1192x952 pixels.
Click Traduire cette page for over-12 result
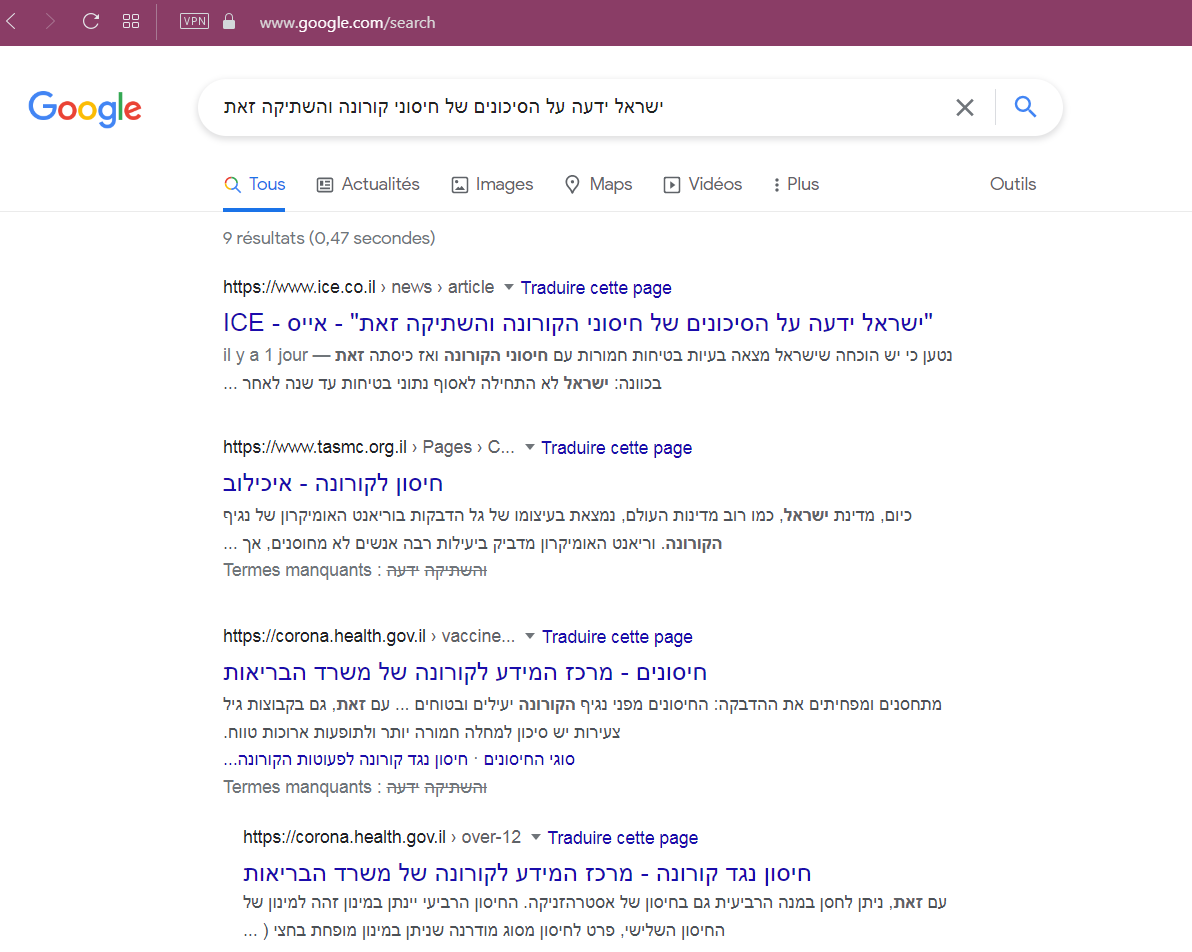click(623, 837)
